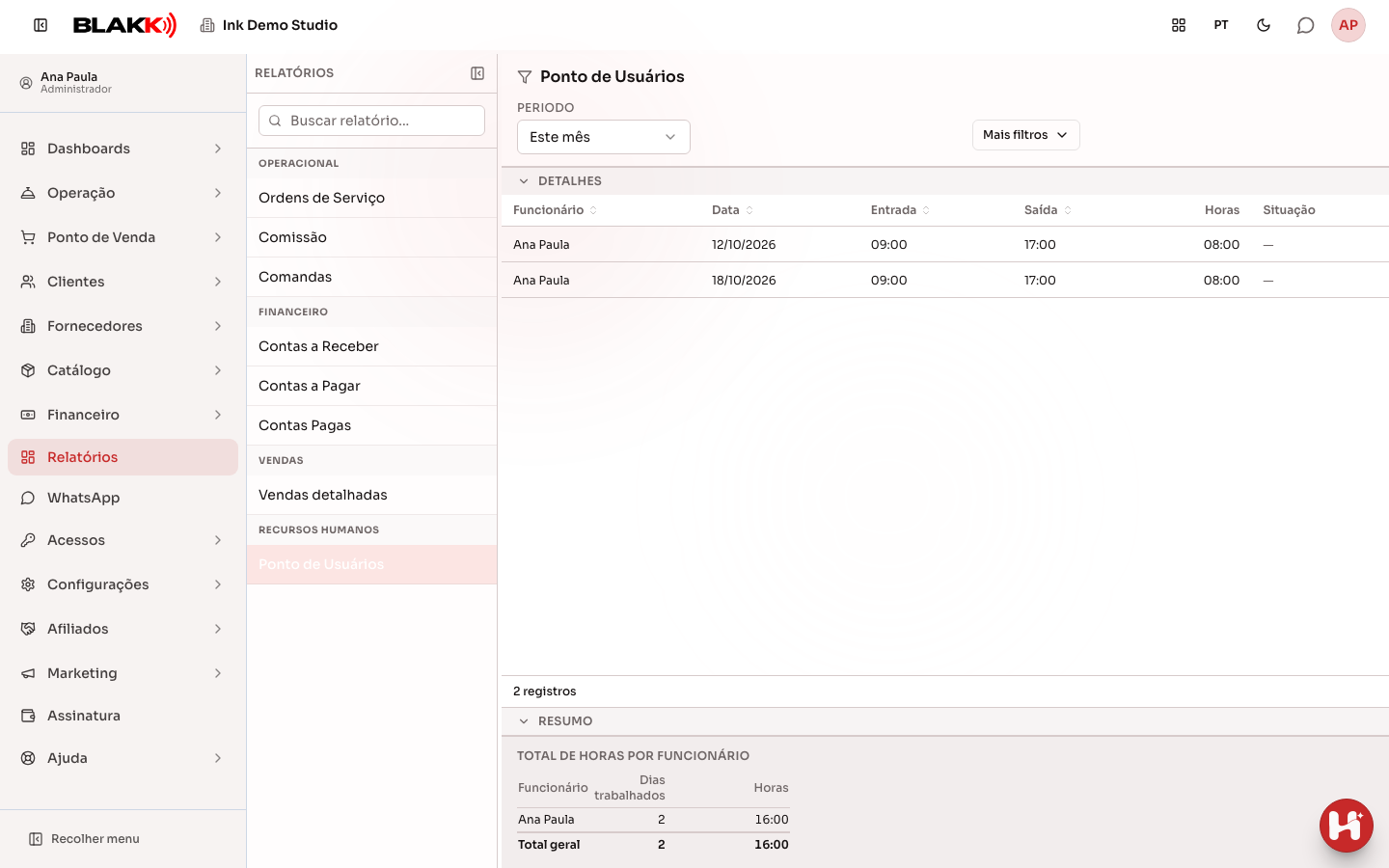Sort table by Funcionário column

[x=555, y=210]
